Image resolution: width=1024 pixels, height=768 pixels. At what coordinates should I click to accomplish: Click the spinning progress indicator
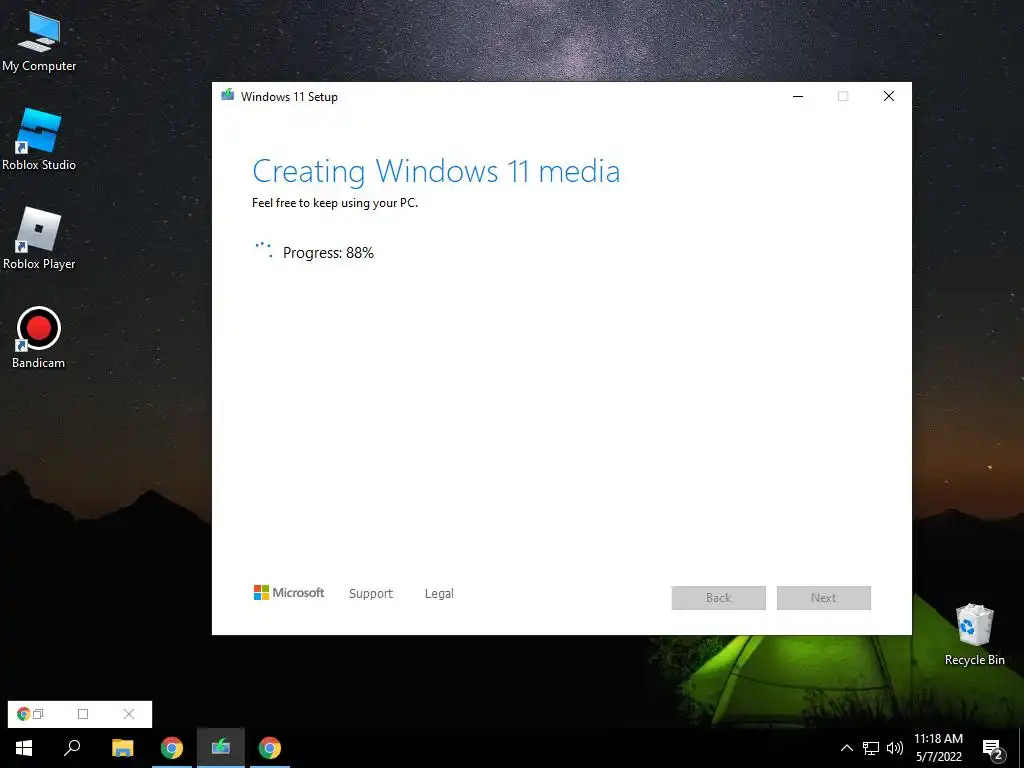[x=264, y=249]
